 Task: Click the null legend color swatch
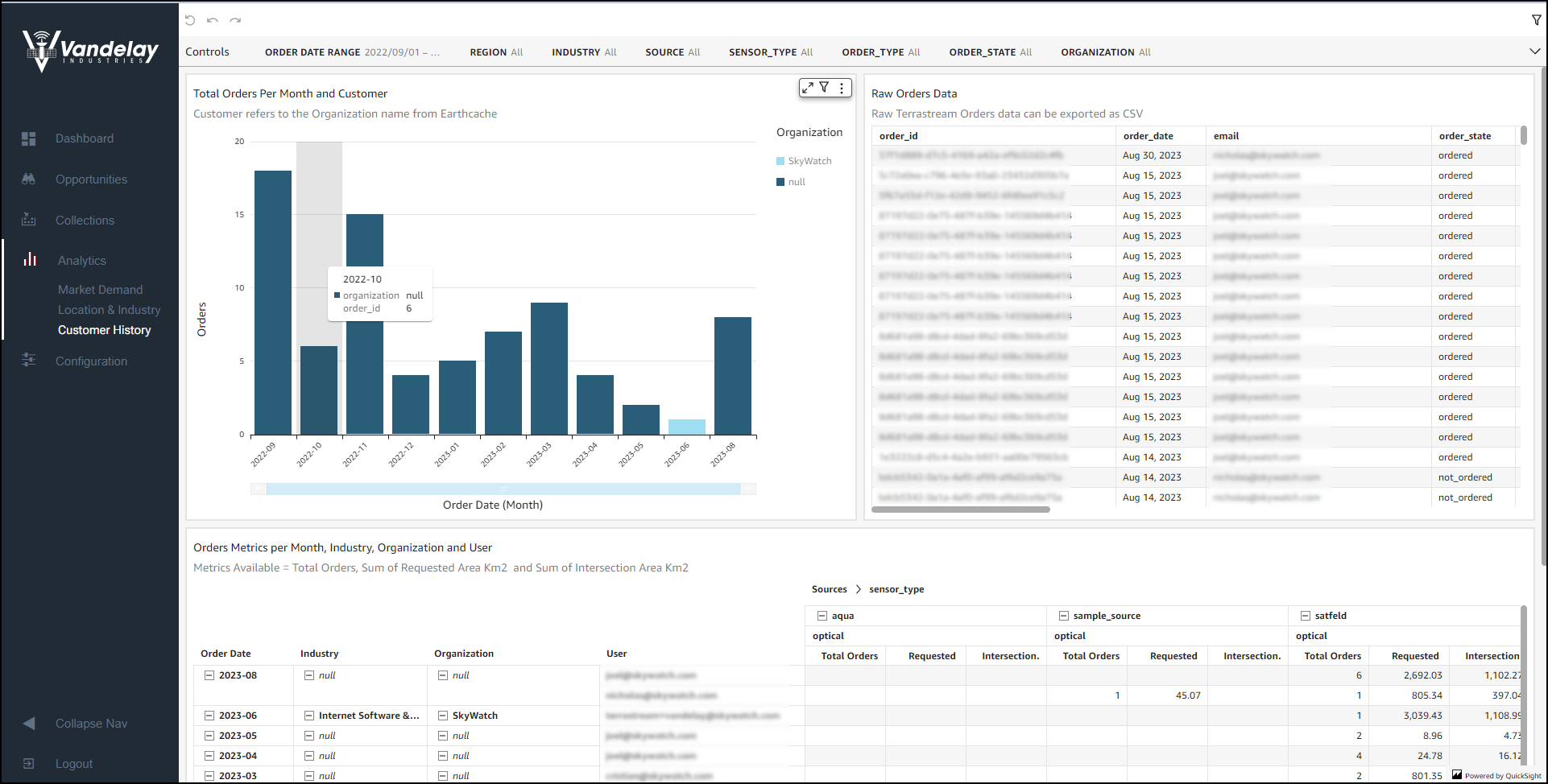780,182
